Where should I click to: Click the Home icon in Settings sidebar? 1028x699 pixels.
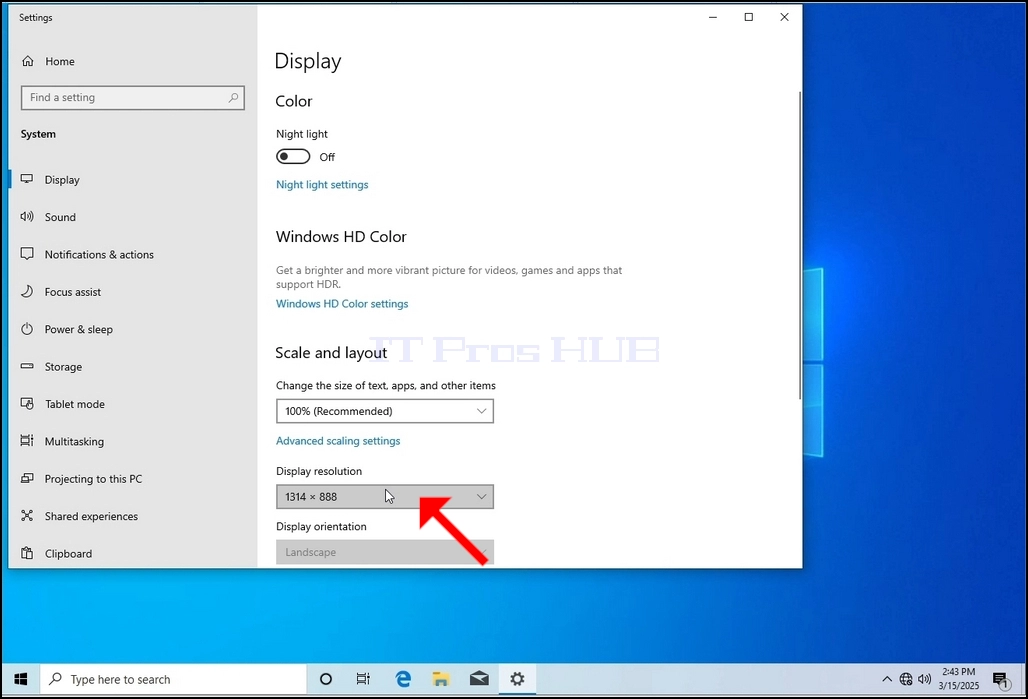(28, 61)
